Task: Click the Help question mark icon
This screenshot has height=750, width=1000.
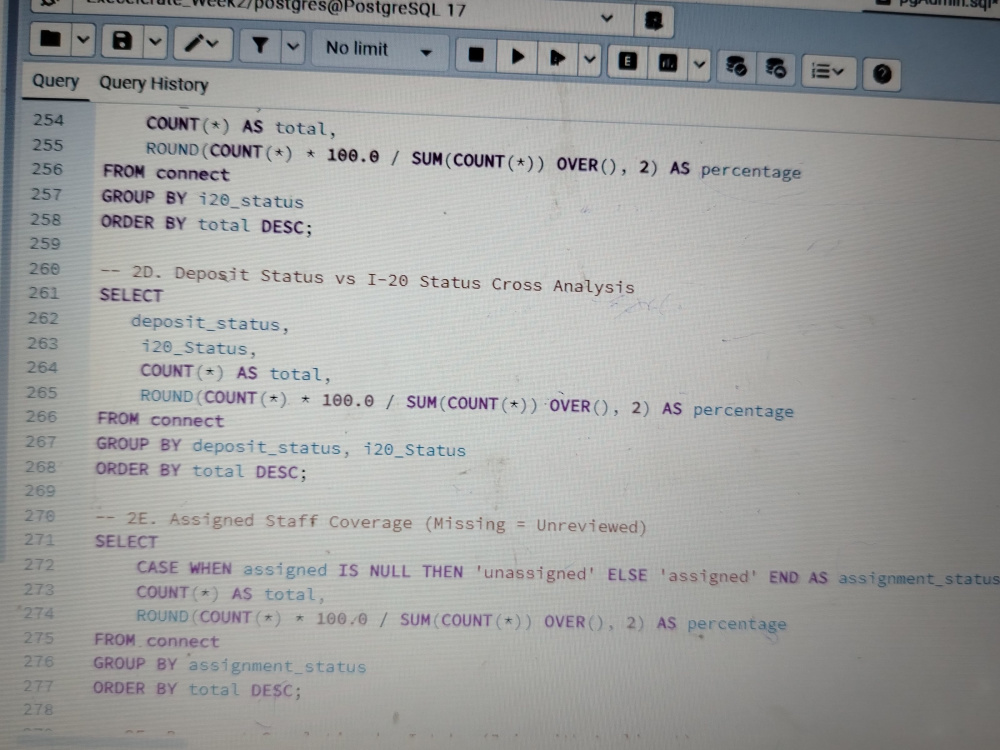Action: point(882,74)
